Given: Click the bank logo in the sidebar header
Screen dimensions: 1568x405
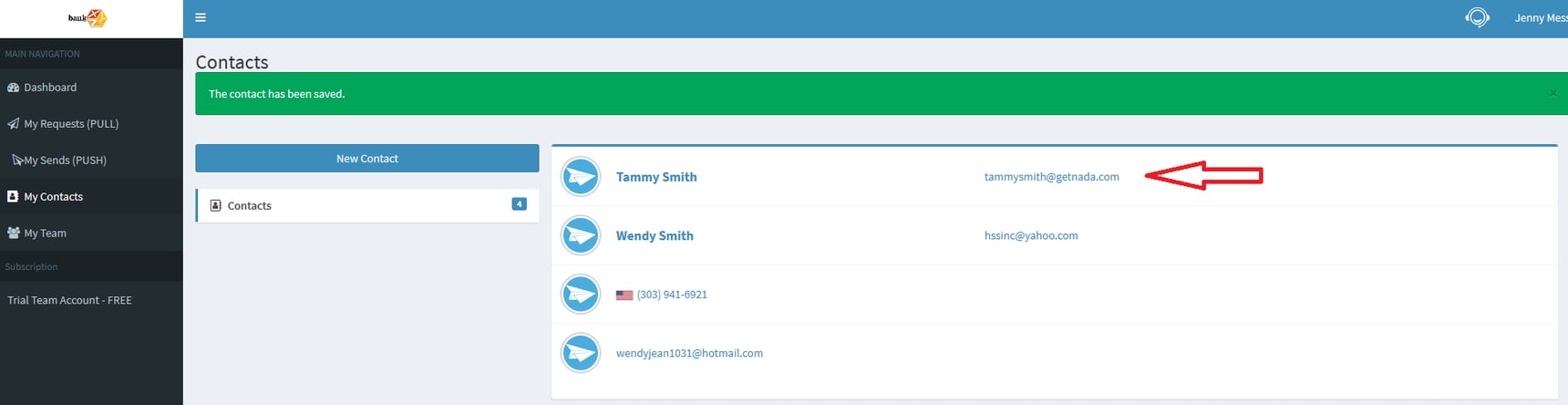Looking at the screenshot, I should [x=88, y=17].
